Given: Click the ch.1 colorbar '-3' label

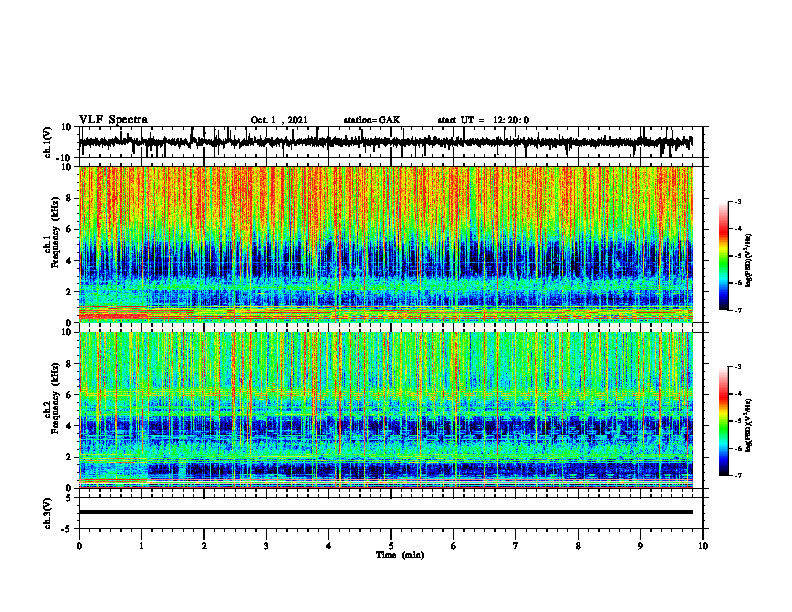Looking at the screenshot, I should pos(737,201).
